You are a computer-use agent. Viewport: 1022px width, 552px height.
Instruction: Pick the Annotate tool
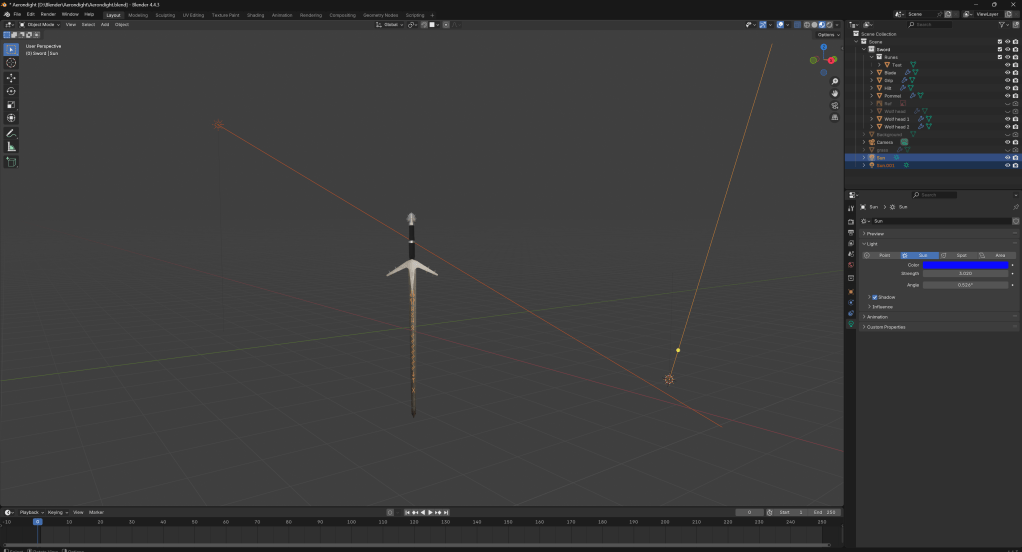tap(11, 133)
